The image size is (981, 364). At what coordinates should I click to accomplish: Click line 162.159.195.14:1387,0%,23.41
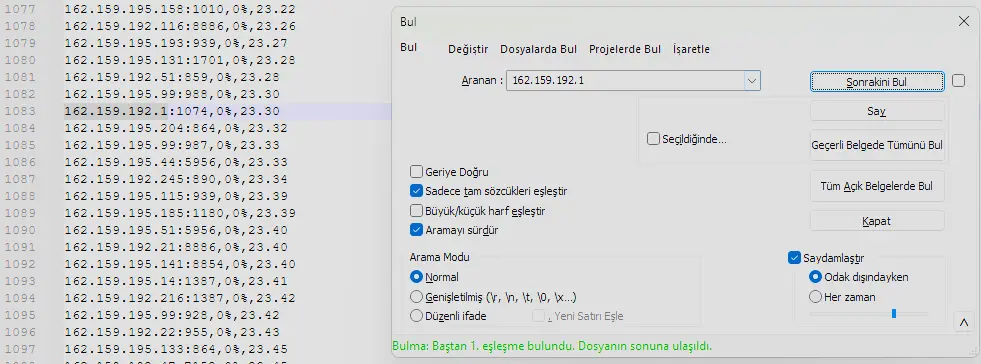tap(176, 281)
